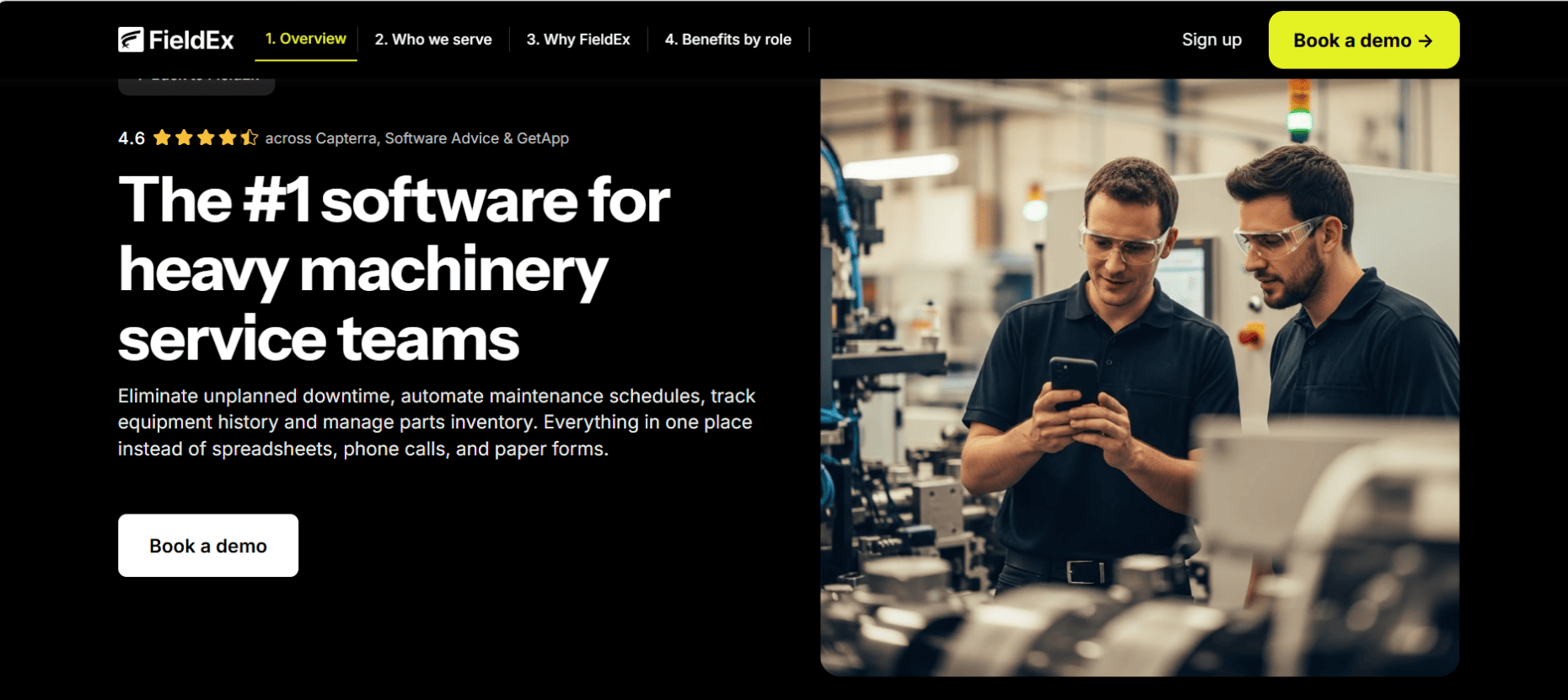Click the yellow Book a demo button

[x=1364, y=40]
